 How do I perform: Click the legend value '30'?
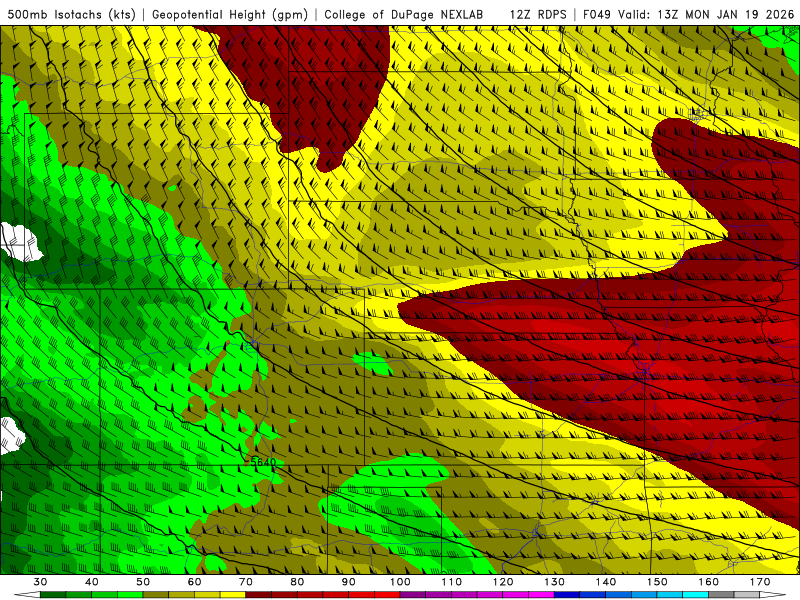coord(40,582)
